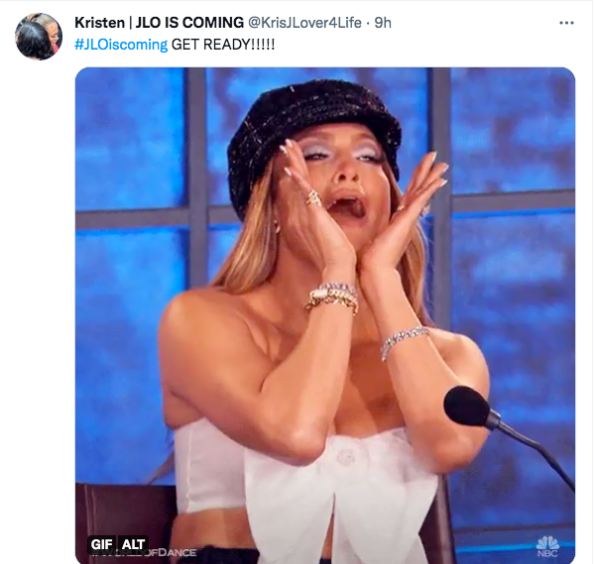This screenshot has height=564, width=595.
Task: Click the GET READY!!!!! tweet text
Action: click(x=223, y=45)
